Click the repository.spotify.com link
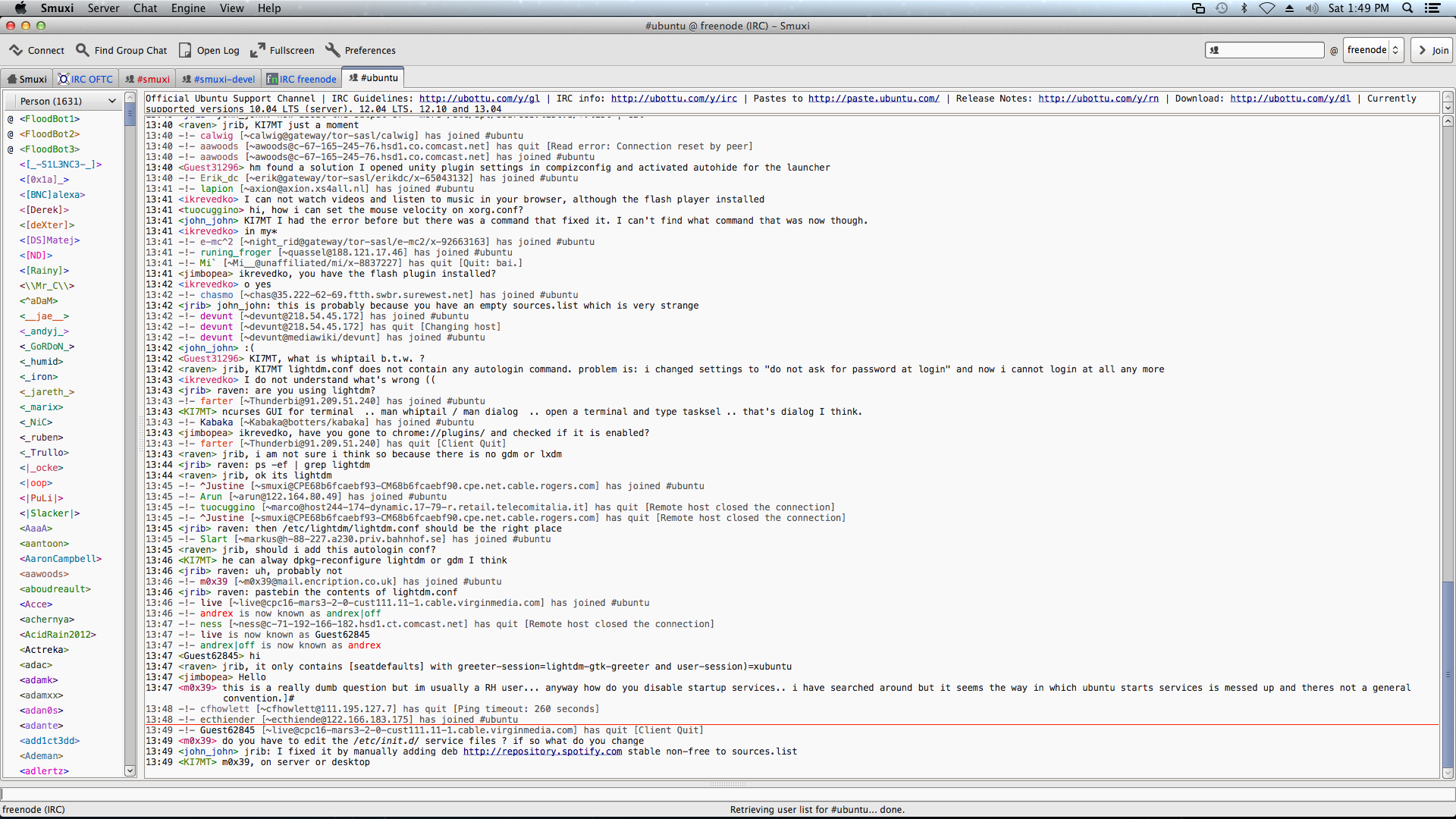 coord(542,752)
